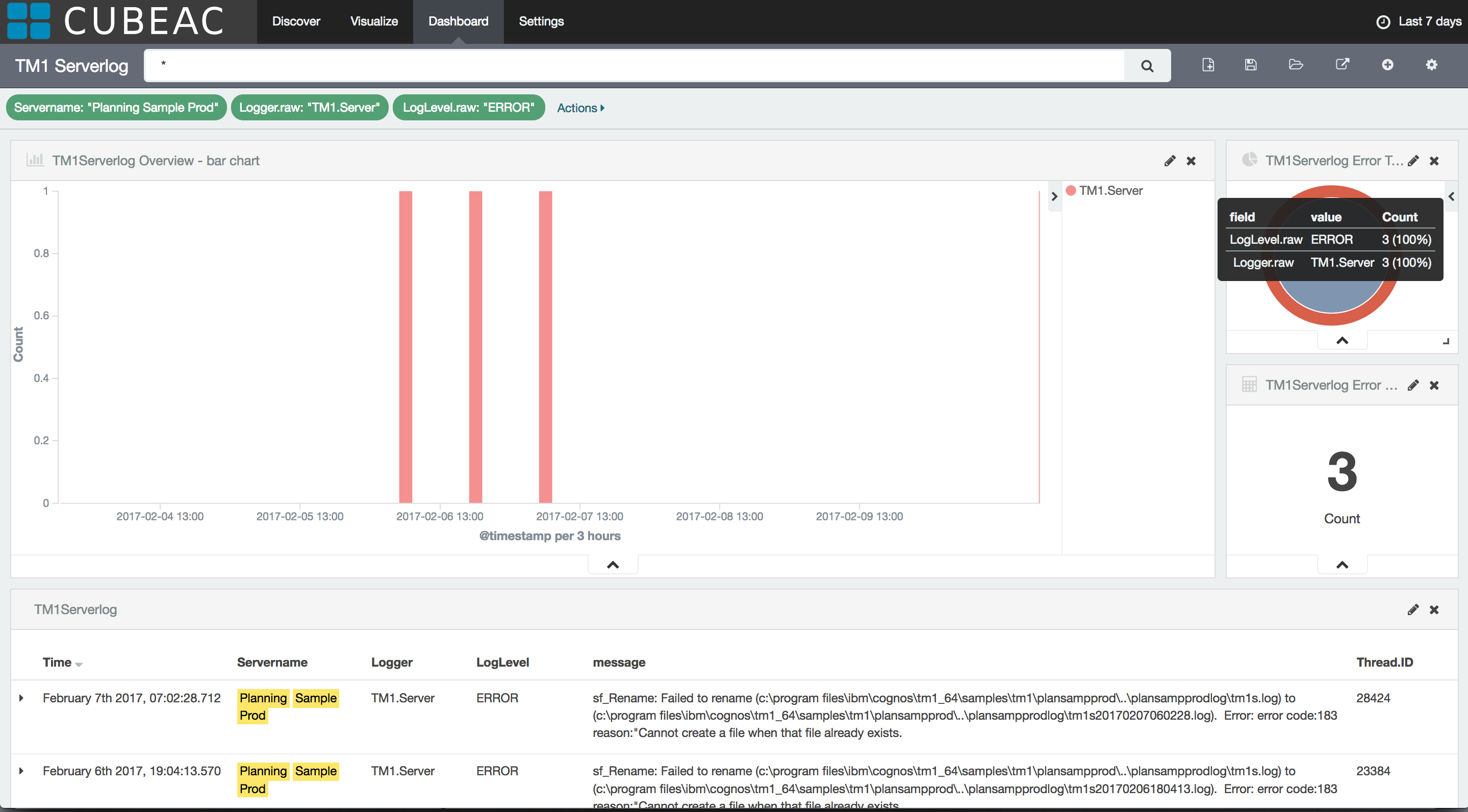Viewport: 1468px width, 812px height.
Task: Edit the bar chart panel with its pencil icon
Action: [x=1170, y=161]
